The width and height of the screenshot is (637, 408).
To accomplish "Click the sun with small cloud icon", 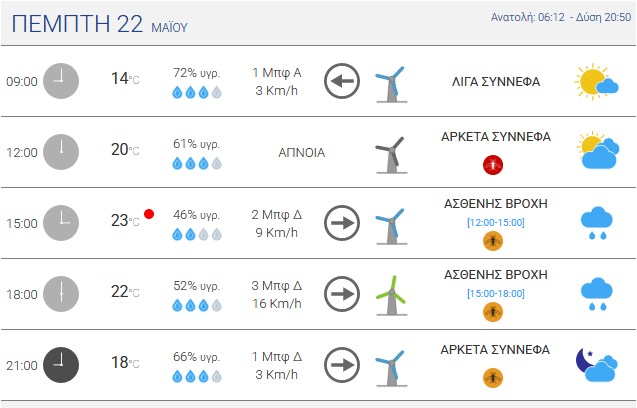I will pos(596,81).
